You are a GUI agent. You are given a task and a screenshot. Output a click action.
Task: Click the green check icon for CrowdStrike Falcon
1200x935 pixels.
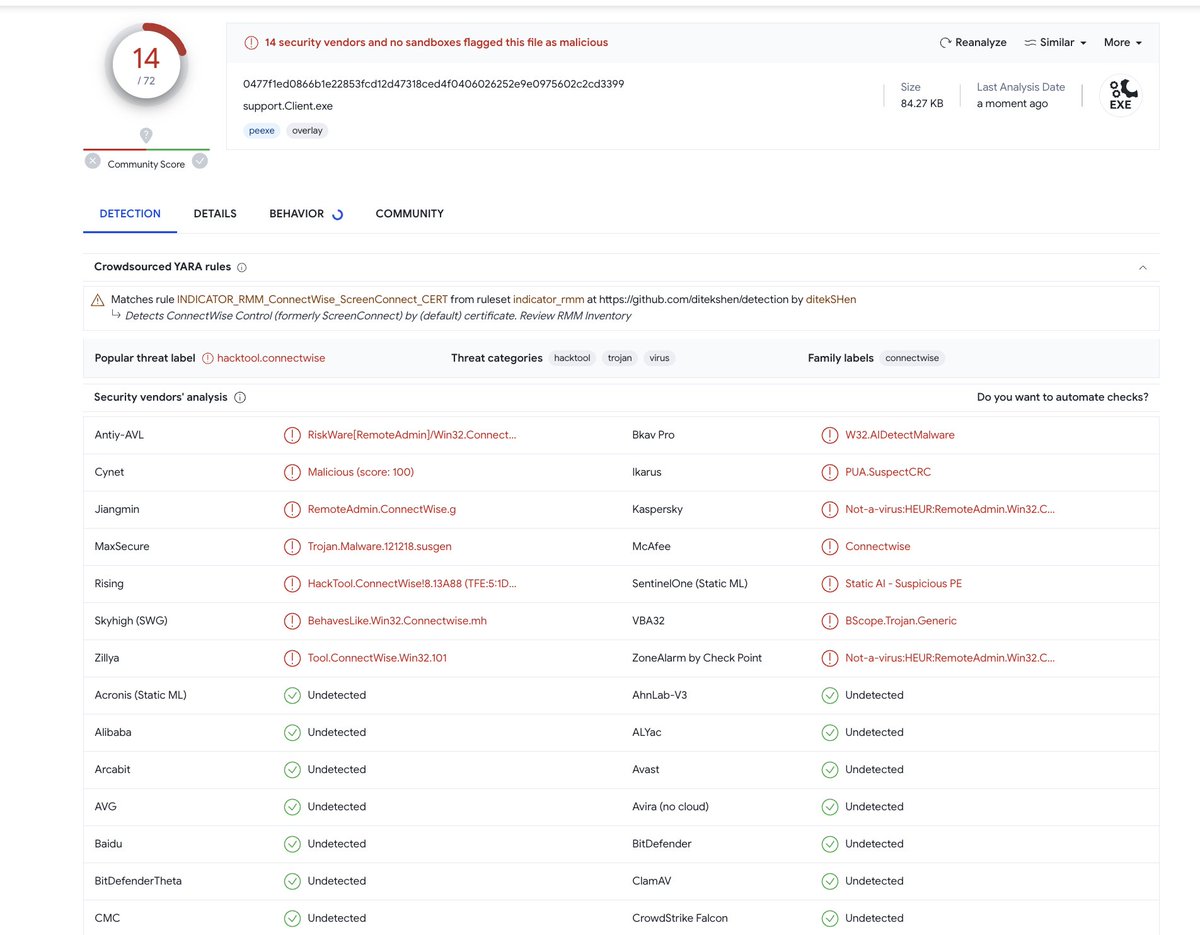[x=829, y=918]
